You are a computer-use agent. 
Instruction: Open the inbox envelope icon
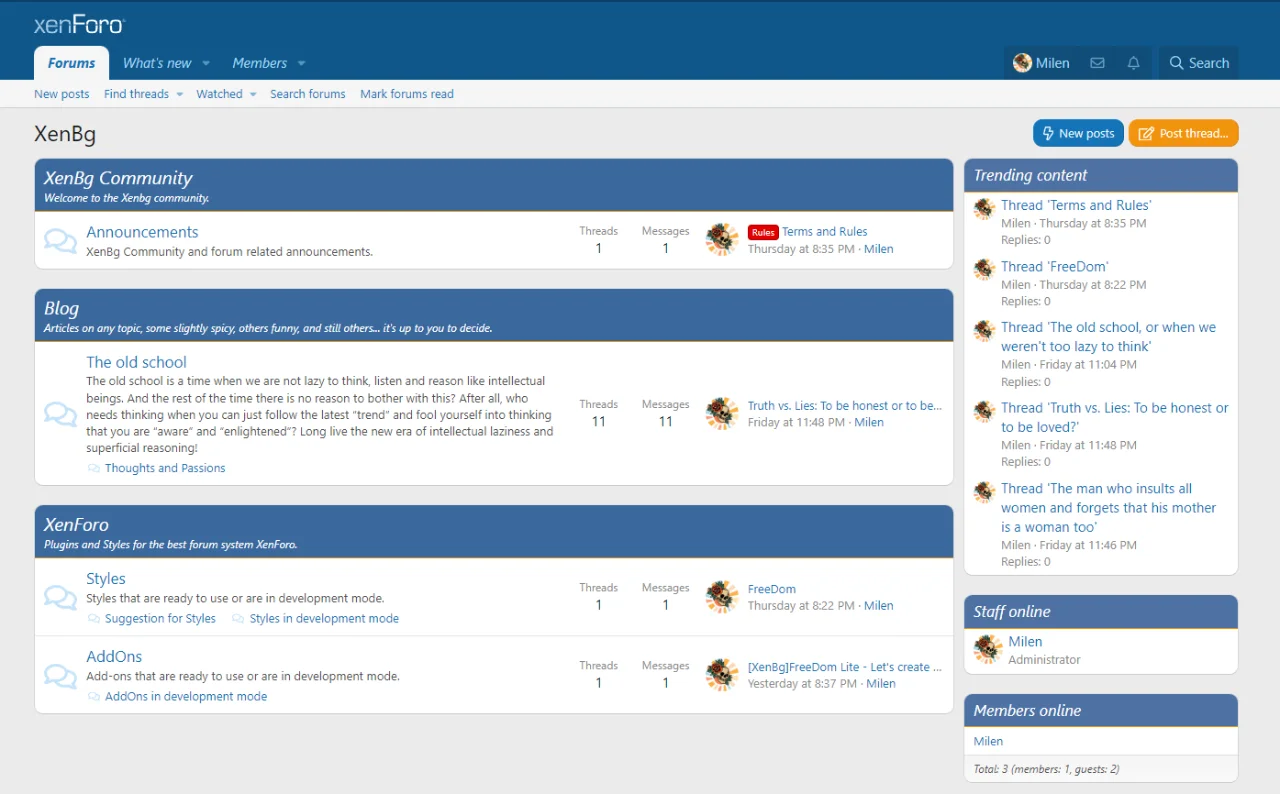click(x=1097, y=63)
